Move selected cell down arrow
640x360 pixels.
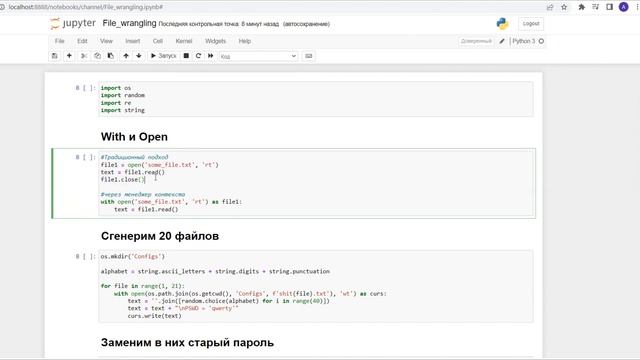[139, 56]
